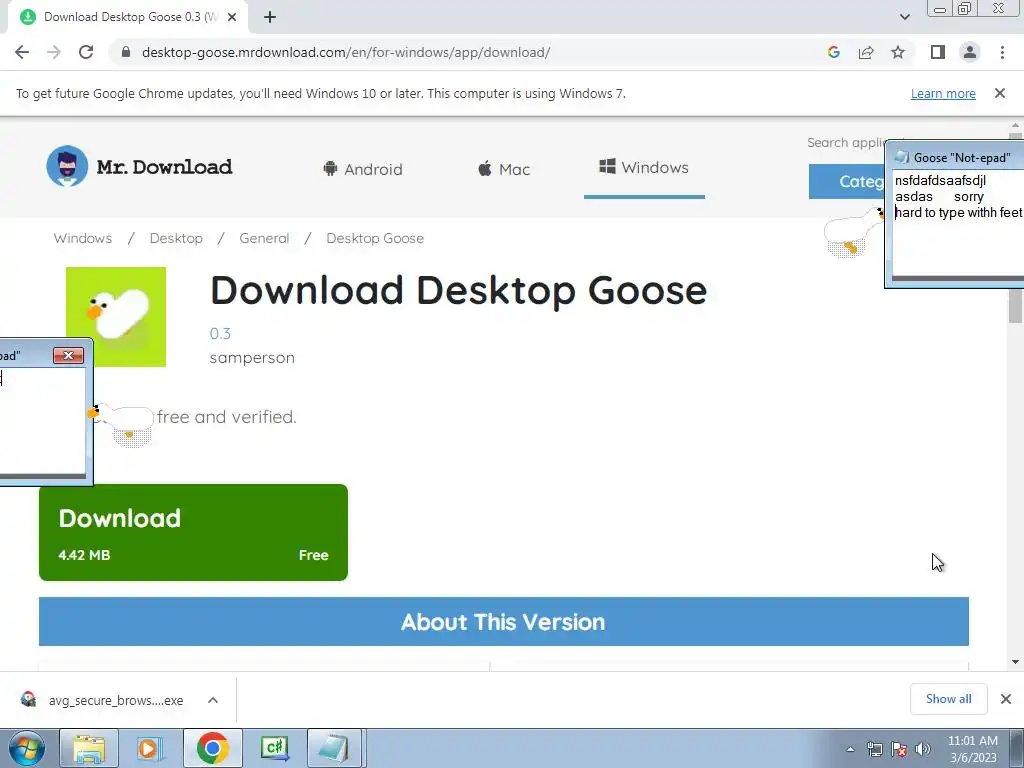Switch to the Mac section
The image size is (1024, 768).
pyautogui.click(x=504, y=169)
